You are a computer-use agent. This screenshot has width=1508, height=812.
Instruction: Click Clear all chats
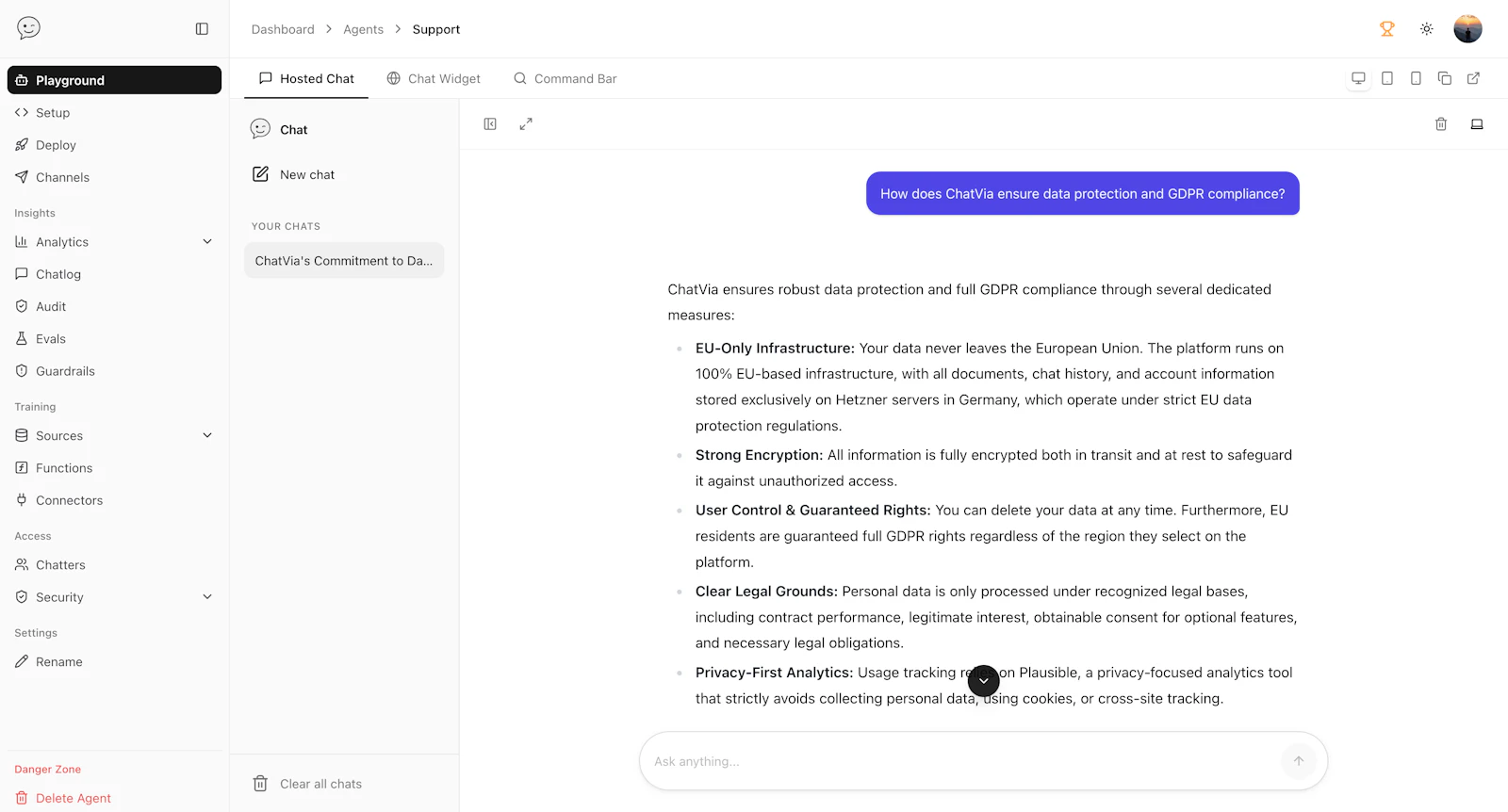coord(307,784)
